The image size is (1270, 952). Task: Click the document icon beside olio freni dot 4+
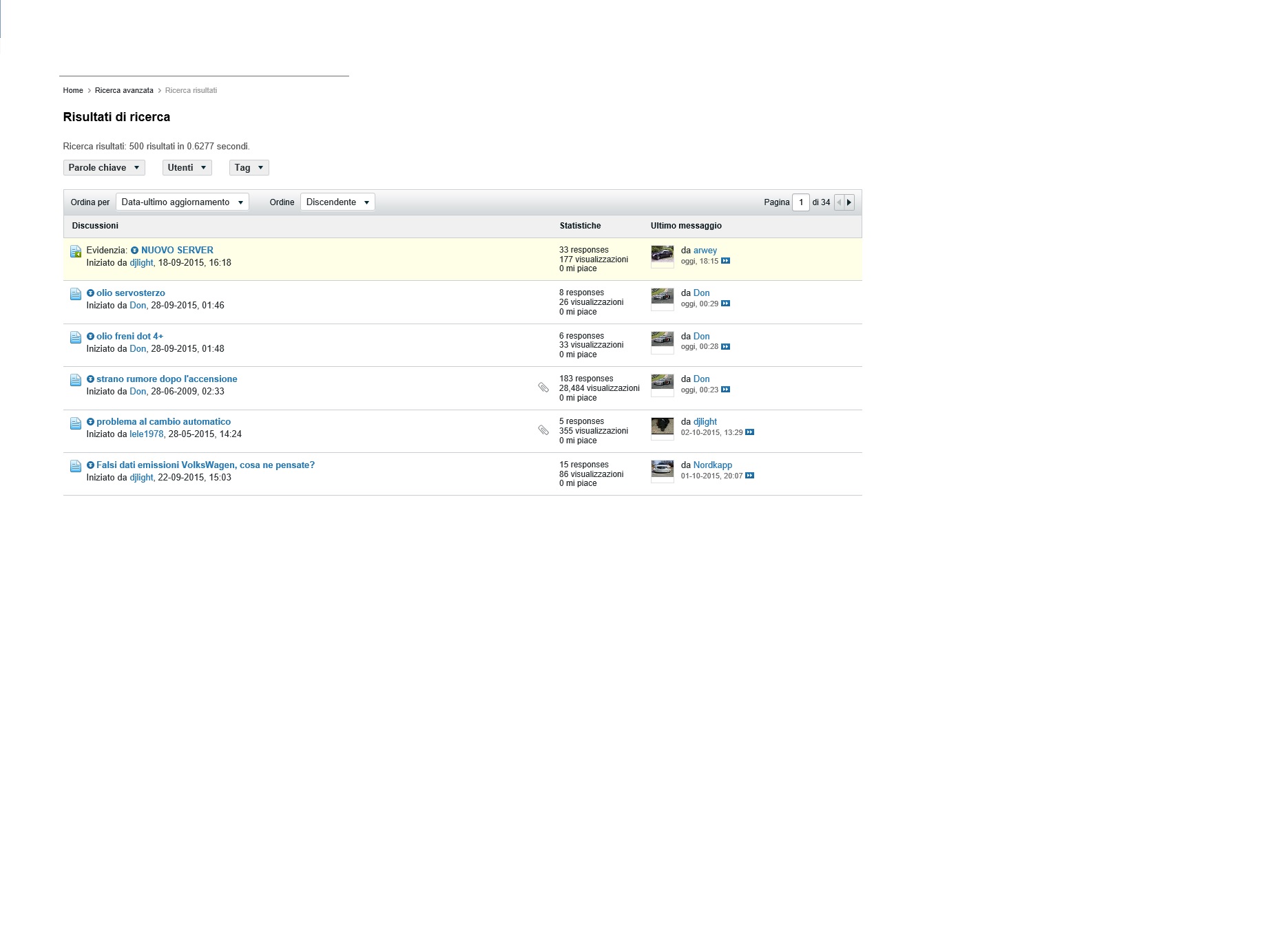[x=76, y=337]
